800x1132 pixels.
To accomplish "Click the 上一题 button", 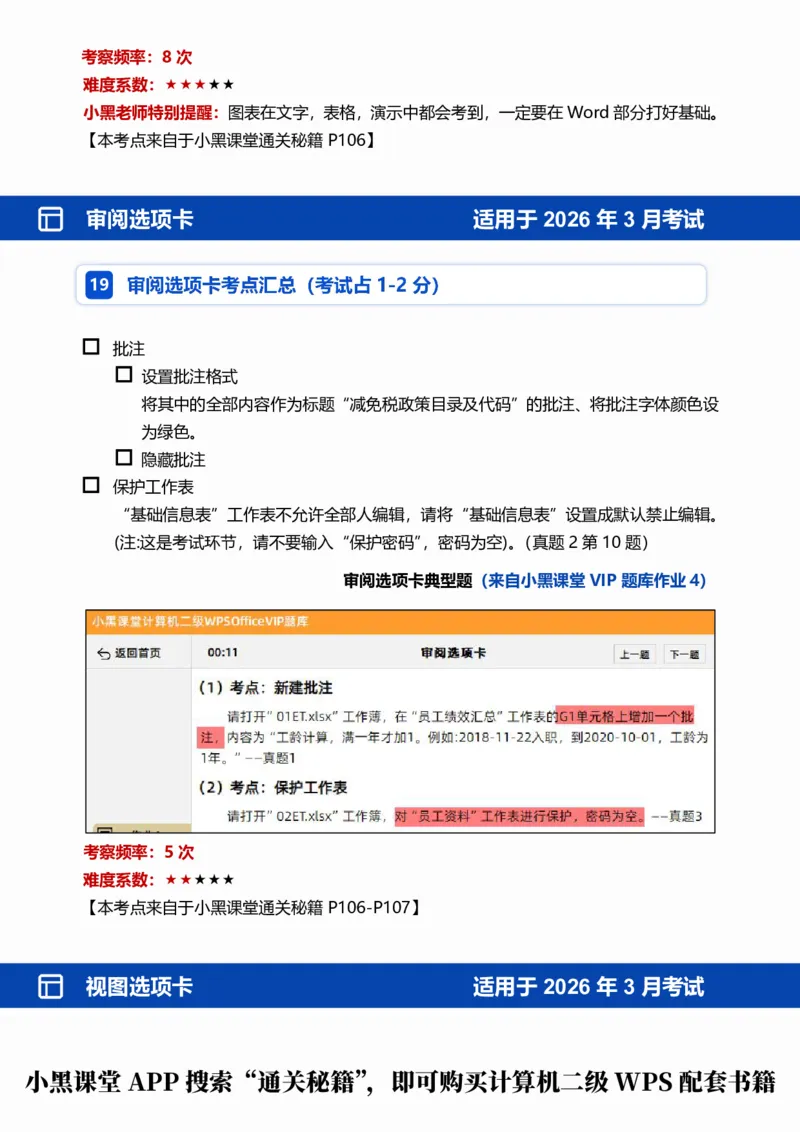I will [x=635, y=653].
